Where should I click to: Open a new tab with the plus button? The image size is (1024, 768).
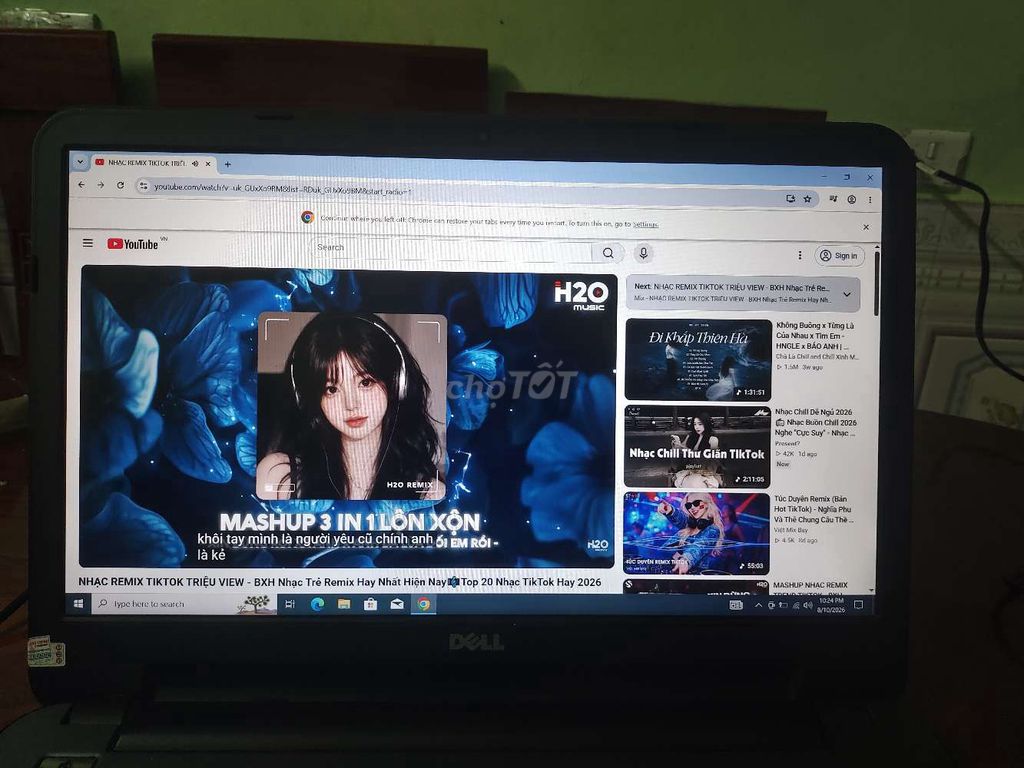(x=227, y=165)
